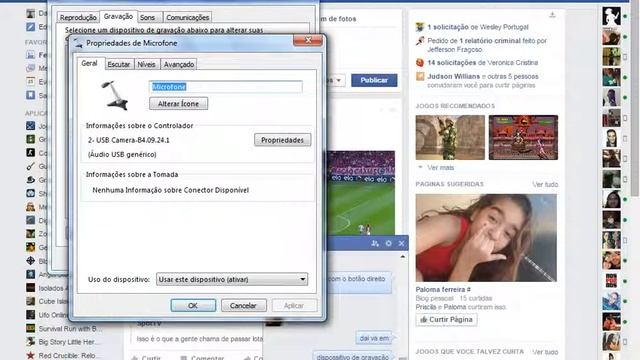Open the Avançado tab
640x360 pixels.
click(179, 64)
